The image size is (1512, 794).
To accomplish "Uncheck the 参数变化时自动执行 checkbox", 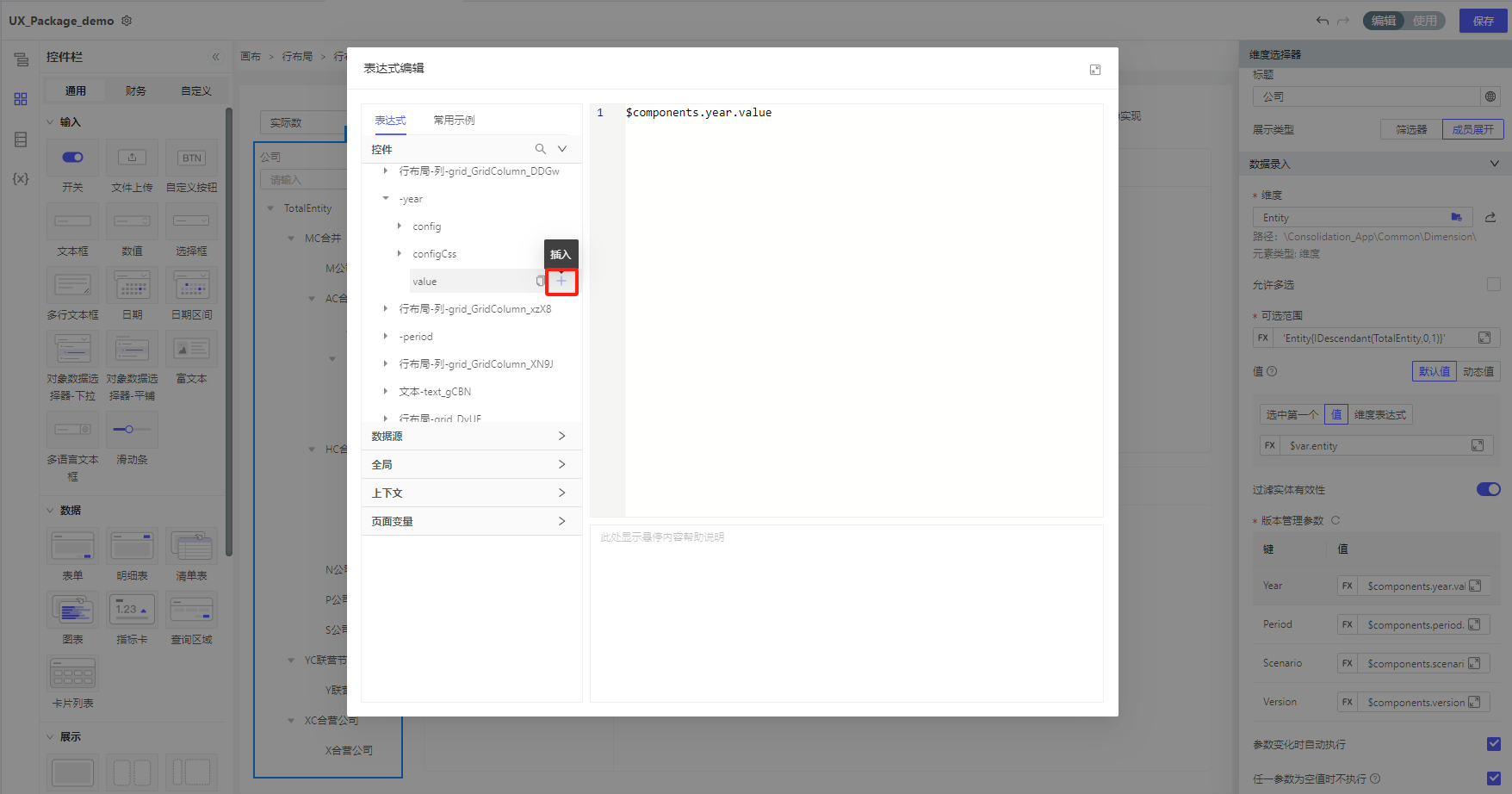I will click(x=1493, y=744).
